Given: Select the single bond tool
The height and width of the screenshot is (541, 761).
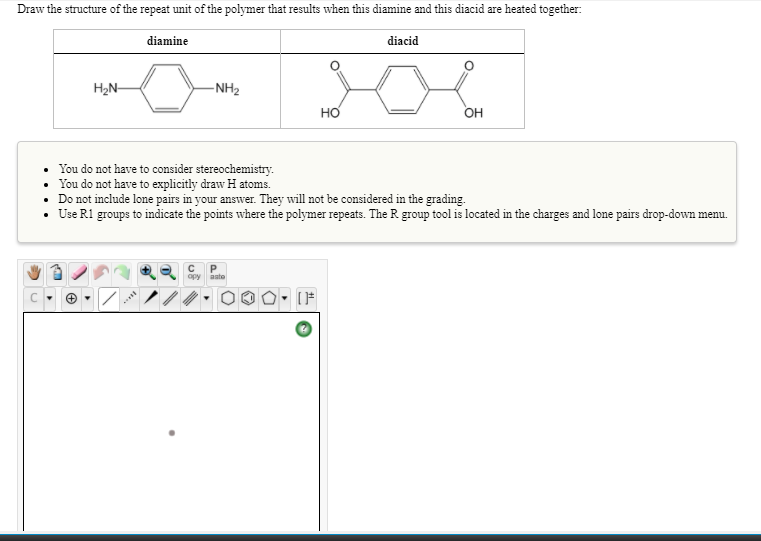Looking at the screenshot, I should pos(109,298).
